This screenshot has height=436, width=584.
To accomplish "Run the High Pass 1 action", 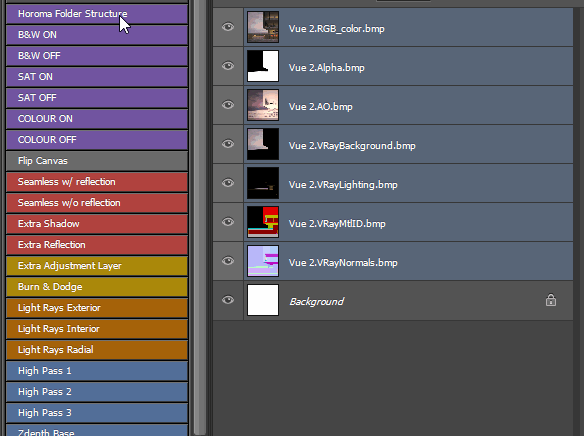I will [x=96, y=371].
